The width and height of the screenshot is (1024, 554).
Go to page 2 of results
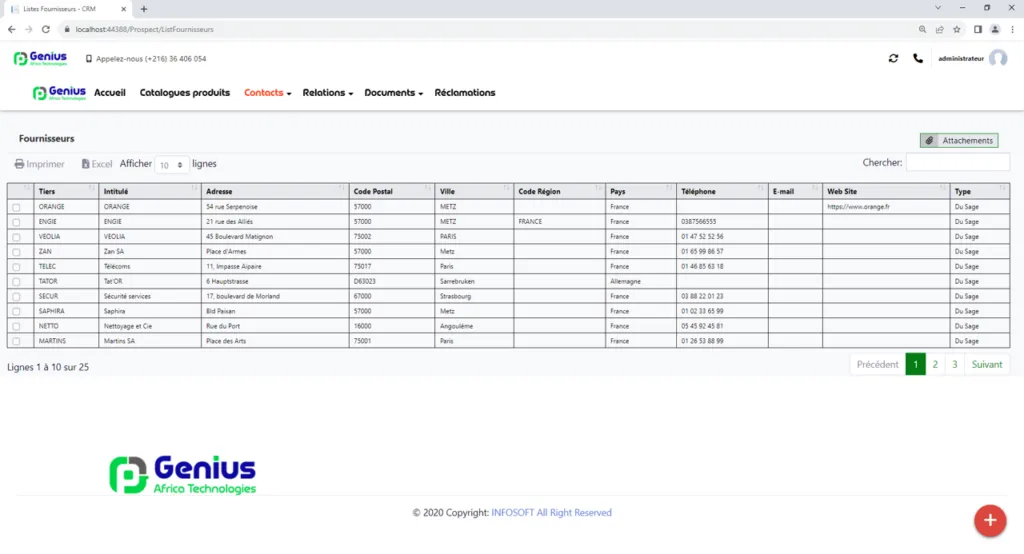(935, 365)
